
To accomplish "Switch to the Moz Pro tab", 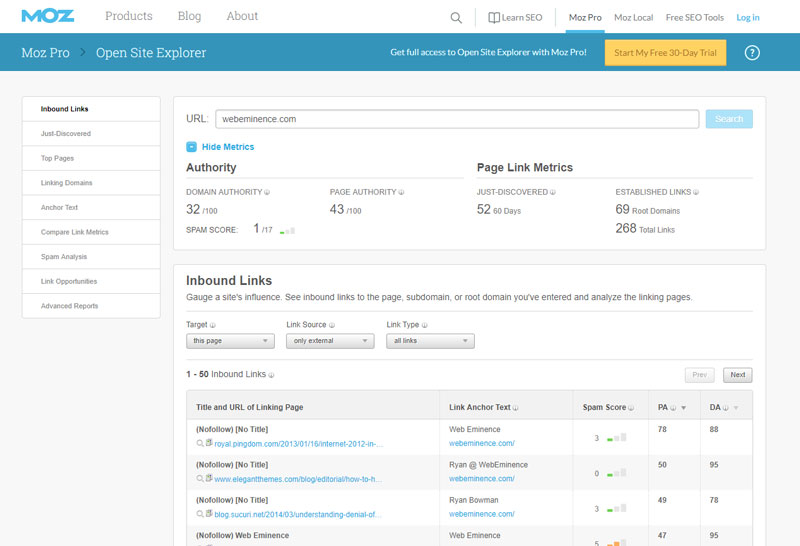I will (585, 18).
